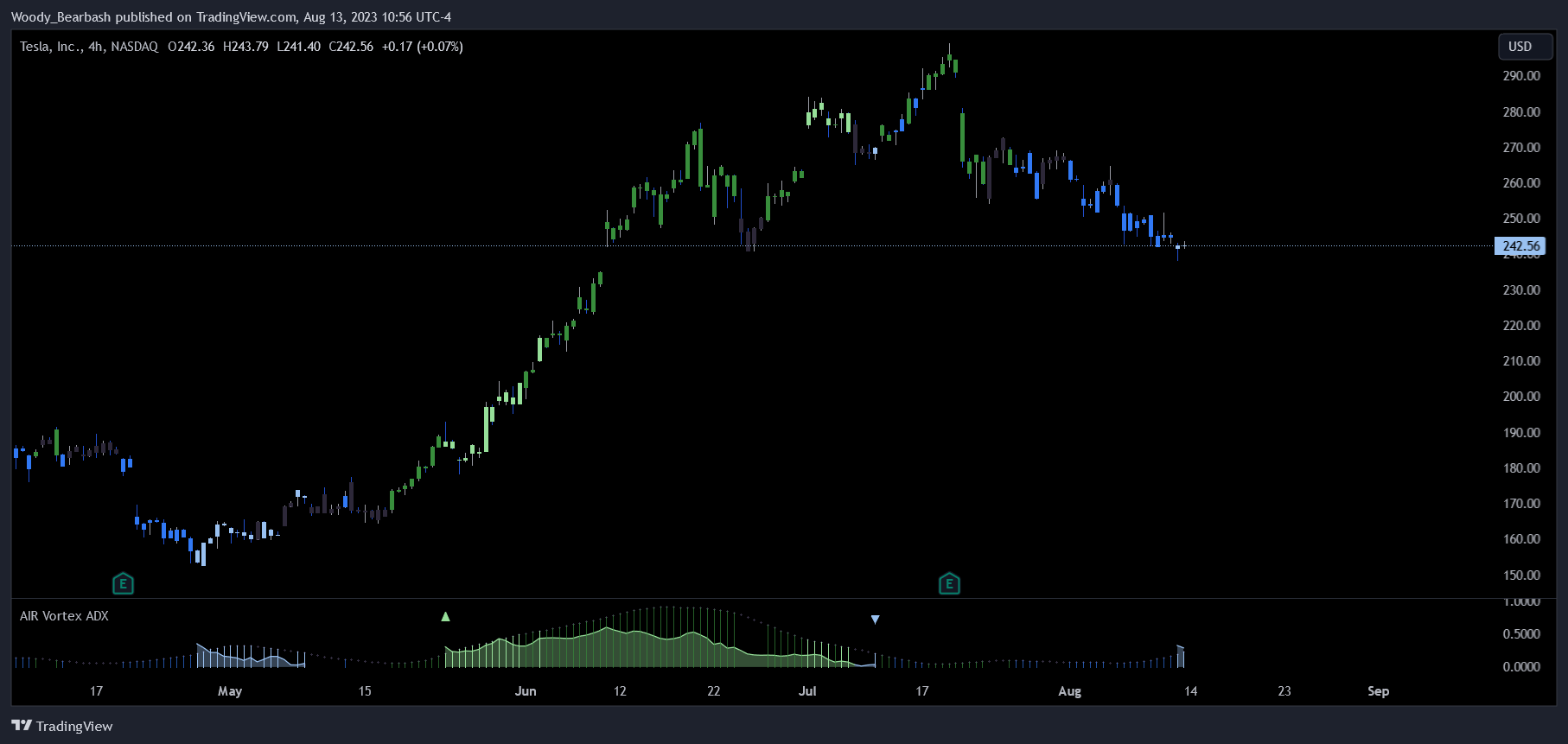Click the Jun label on time axis
Image resolution: width=1568 pixels, height=744 pixels.
[526, 691]
